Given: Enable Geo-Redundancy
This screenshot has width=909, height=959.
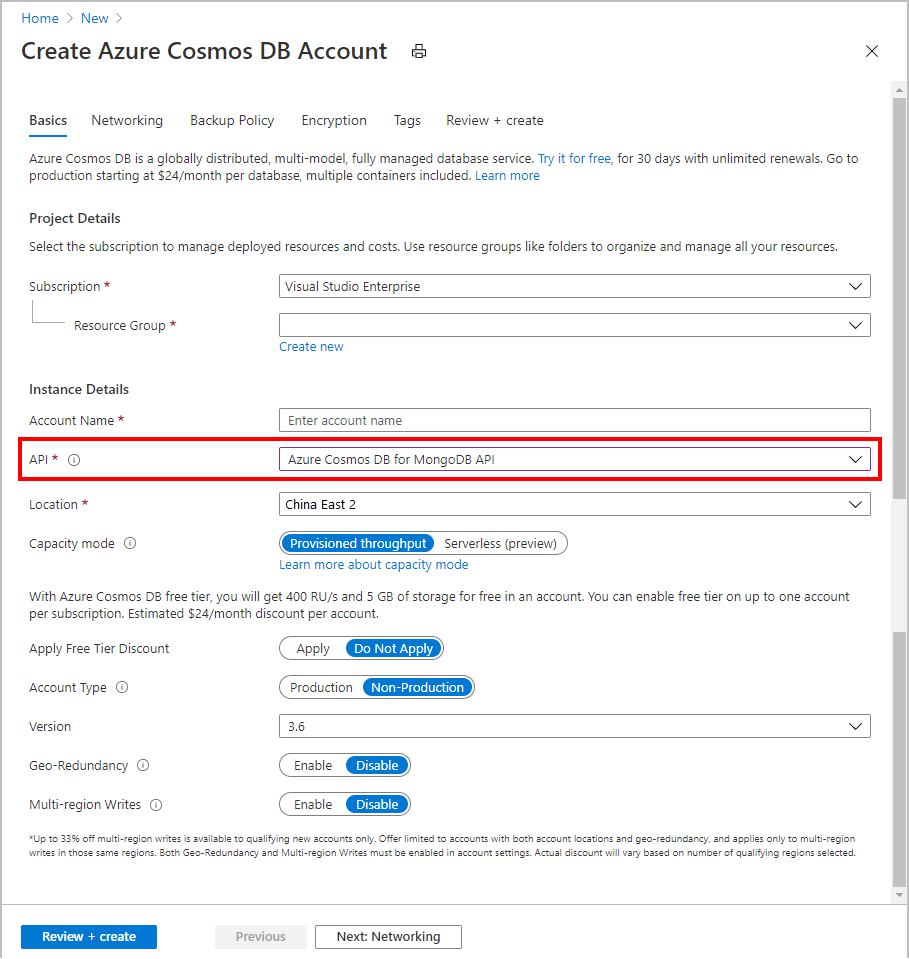Looking at the screenshot, I should tap(313, 765).
